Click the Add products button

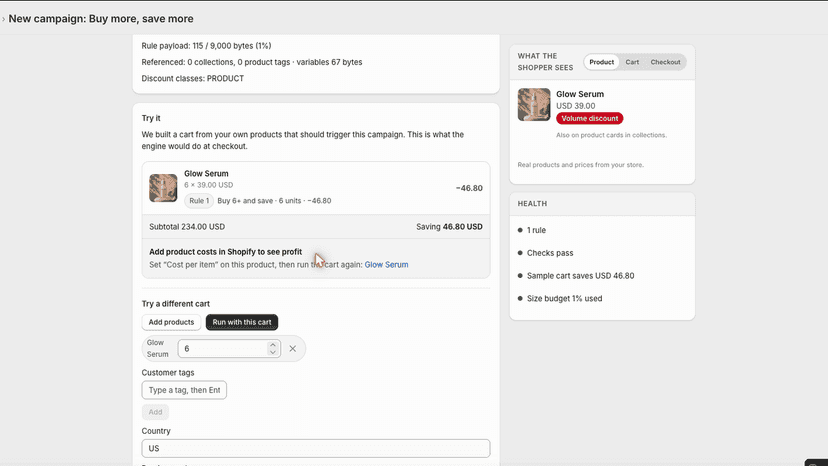(x=171, y=322)
